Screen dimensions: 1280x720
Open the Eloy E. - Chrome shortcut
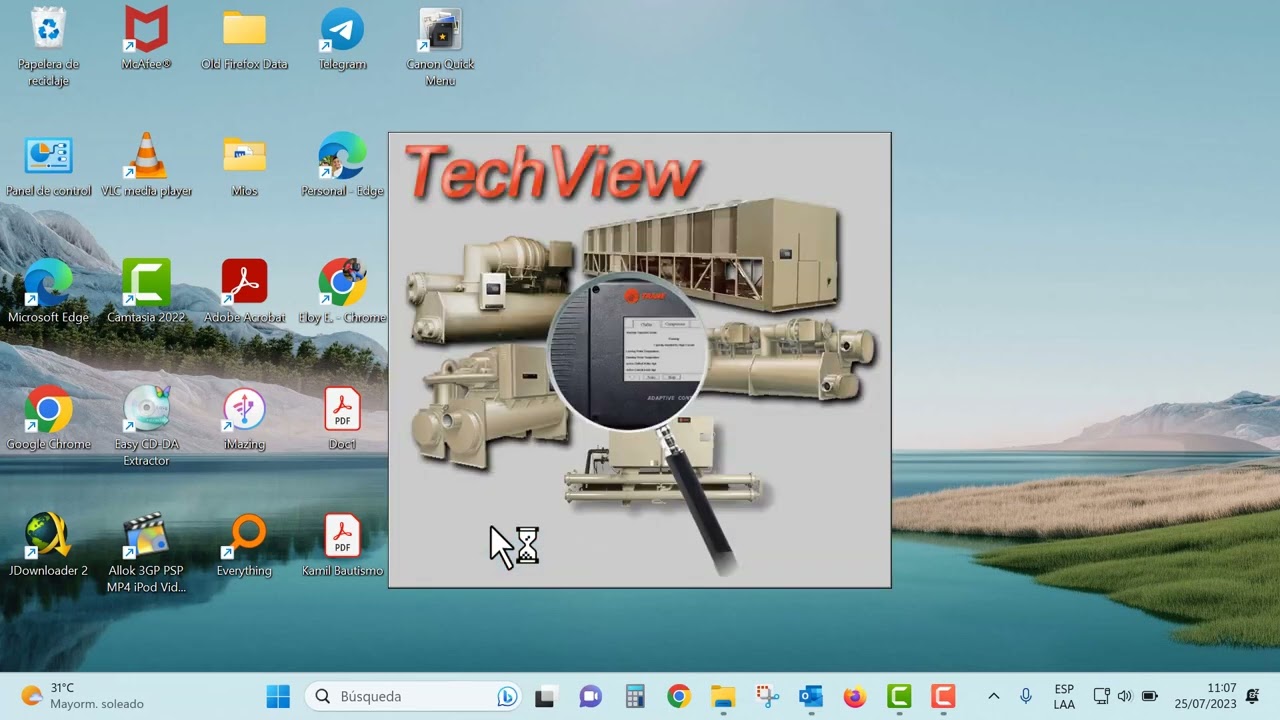click(x=342, y=291)
